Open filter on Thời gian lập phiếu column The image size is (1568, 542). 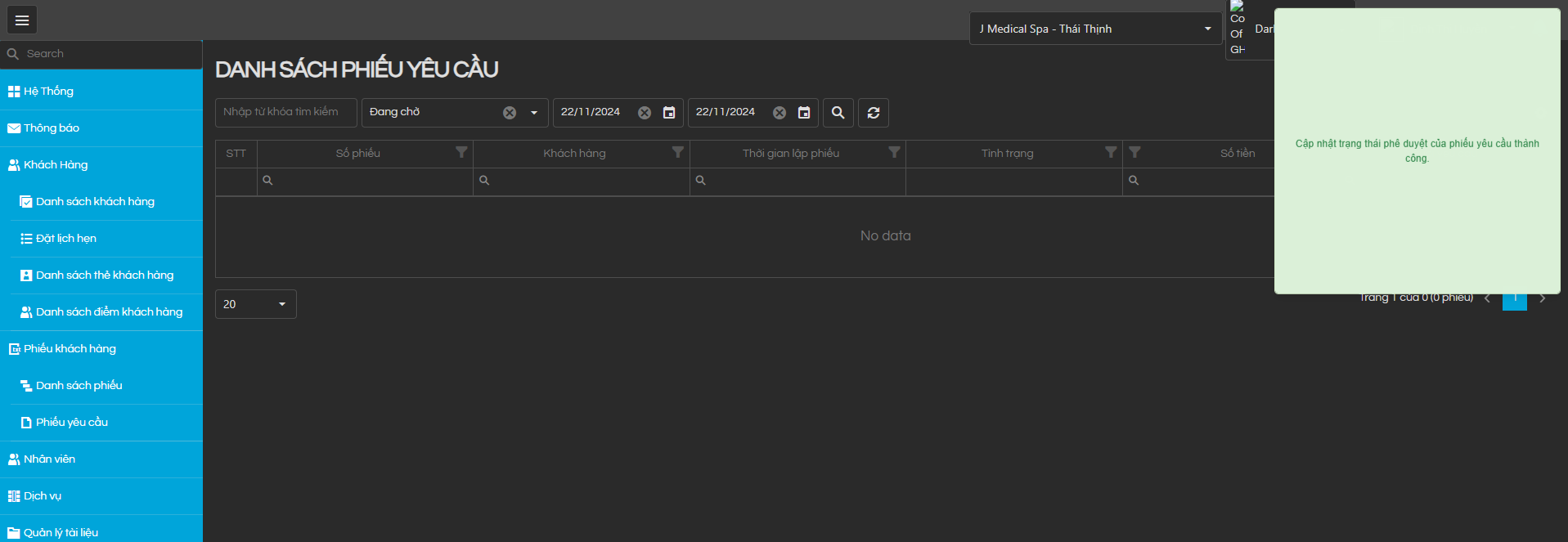894,153
